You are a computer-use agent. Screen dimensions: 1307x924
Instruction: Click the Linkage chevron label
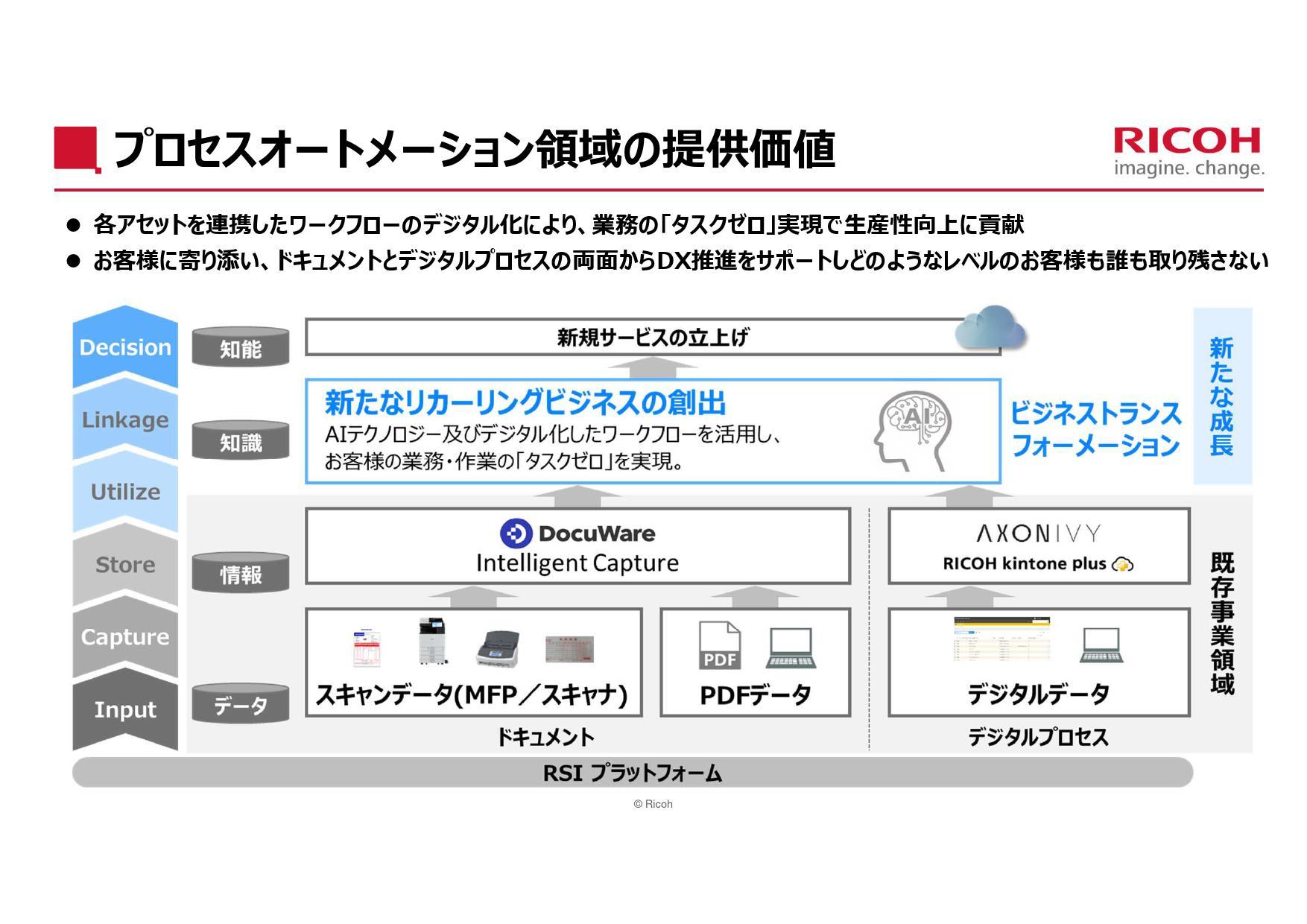coord(125,420)
